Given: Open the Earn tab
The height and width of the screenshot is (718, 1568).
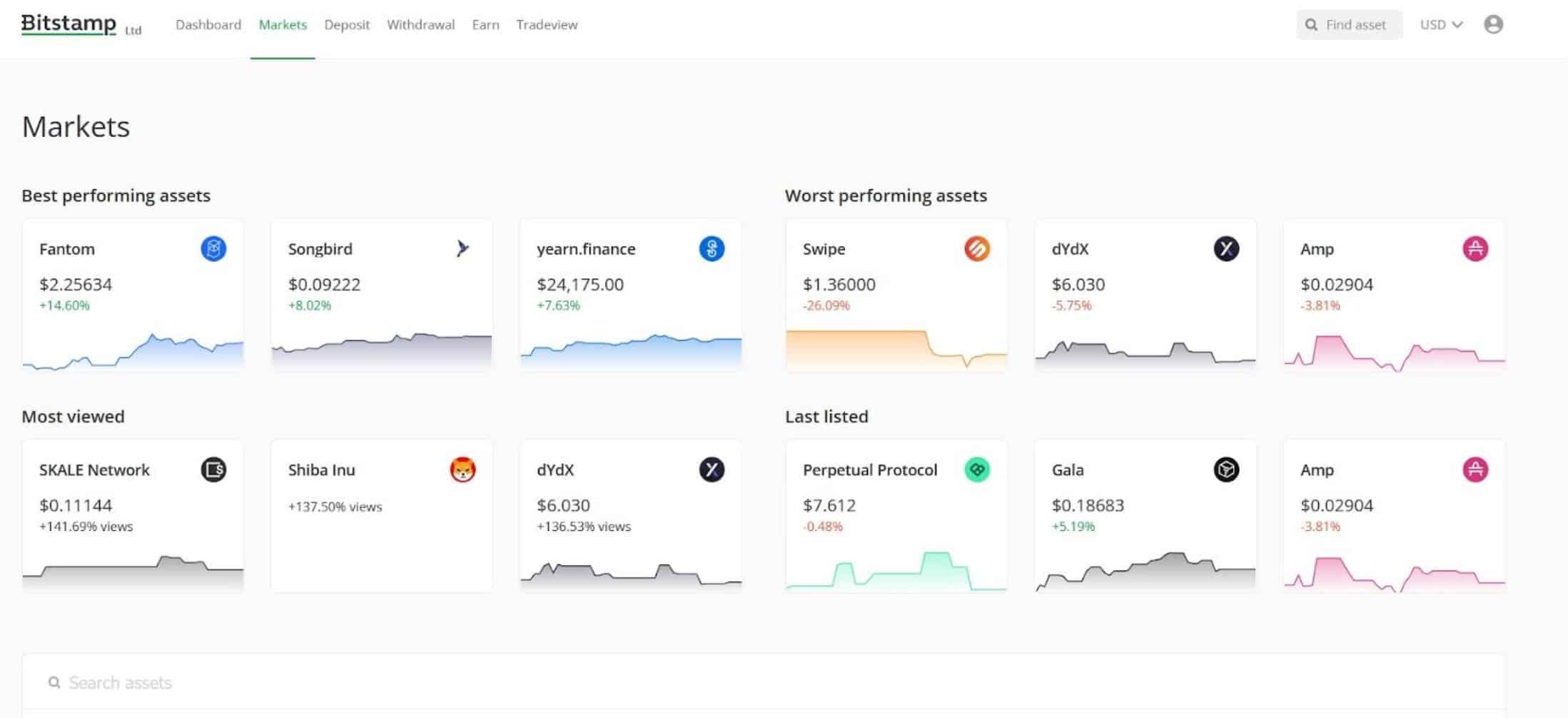Looking at the screenshot, I should pos(485,25).
